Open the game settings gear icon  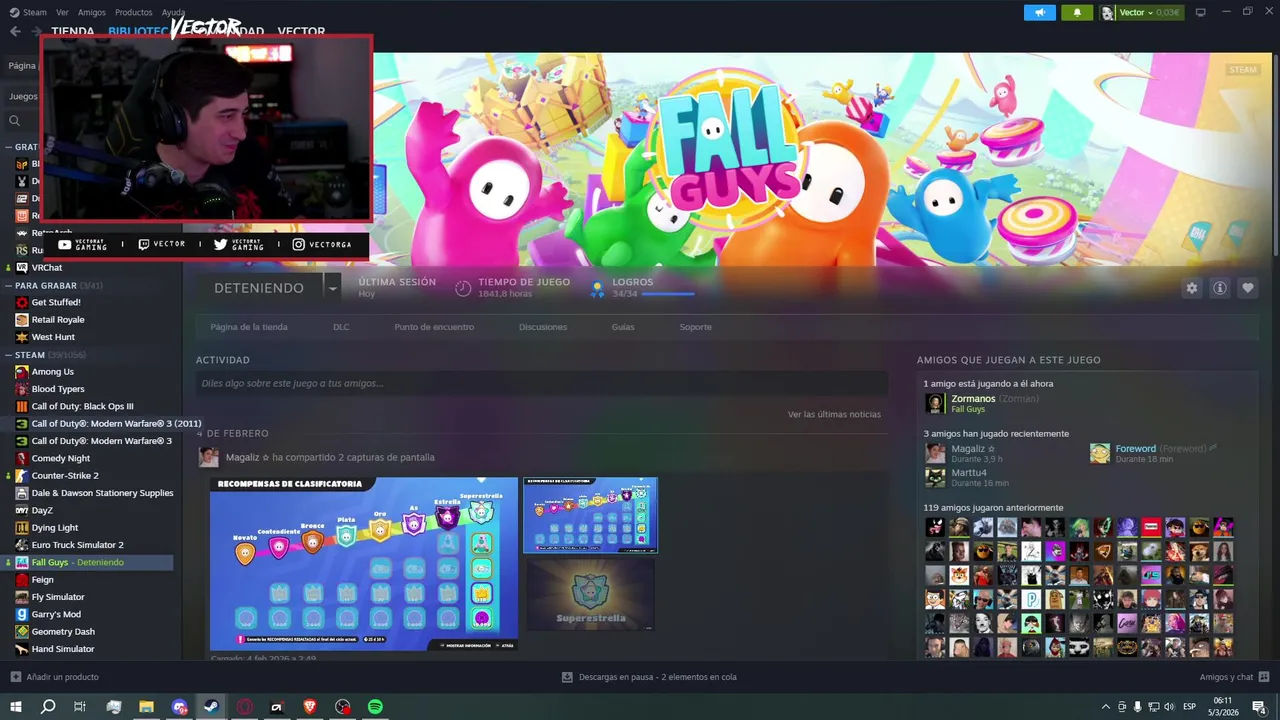tap(1192, 288)
